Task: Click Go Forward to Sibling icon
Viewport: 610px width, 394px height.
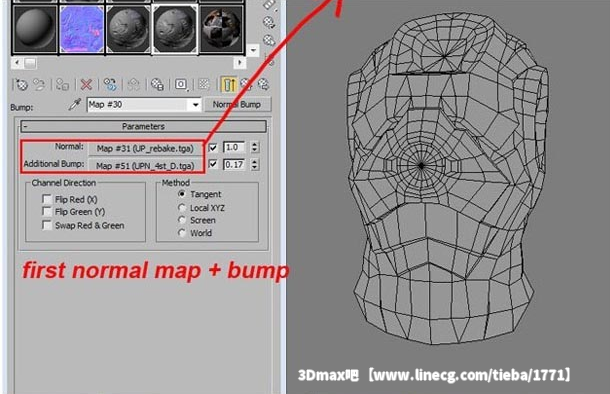Action: click(263, 84)
